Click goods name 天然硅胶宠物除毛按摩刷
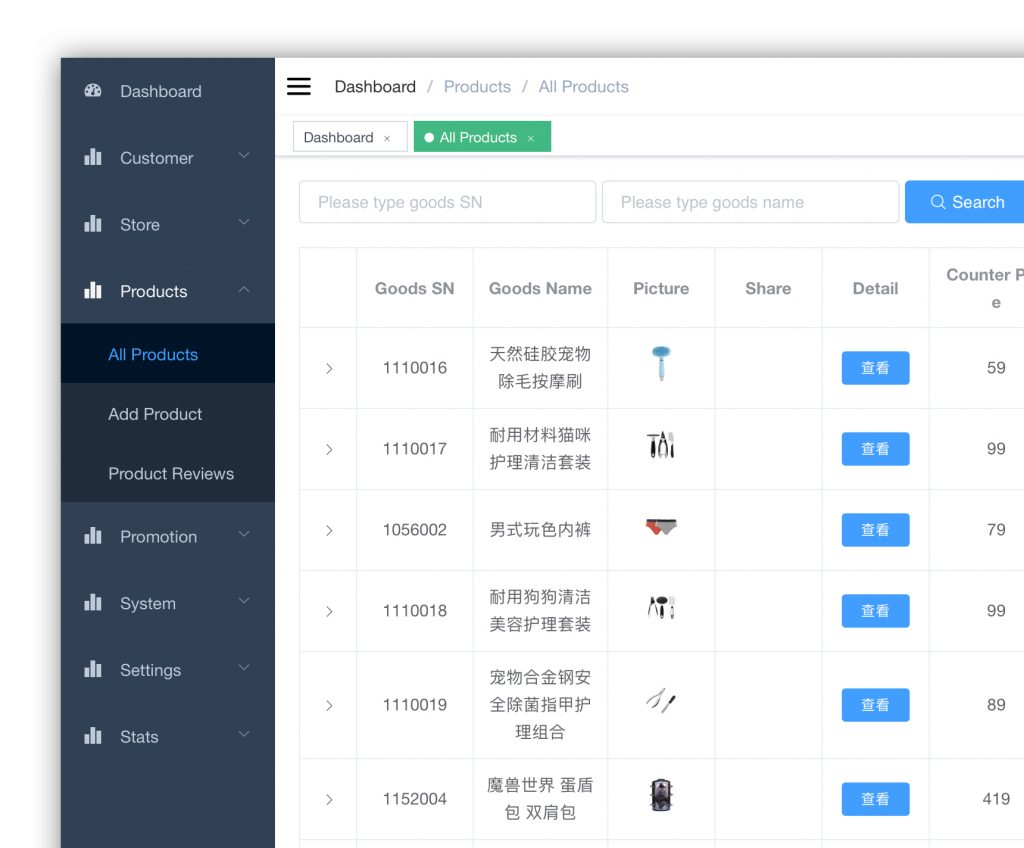Screen dimensions: 1024x848 [540, 368]
